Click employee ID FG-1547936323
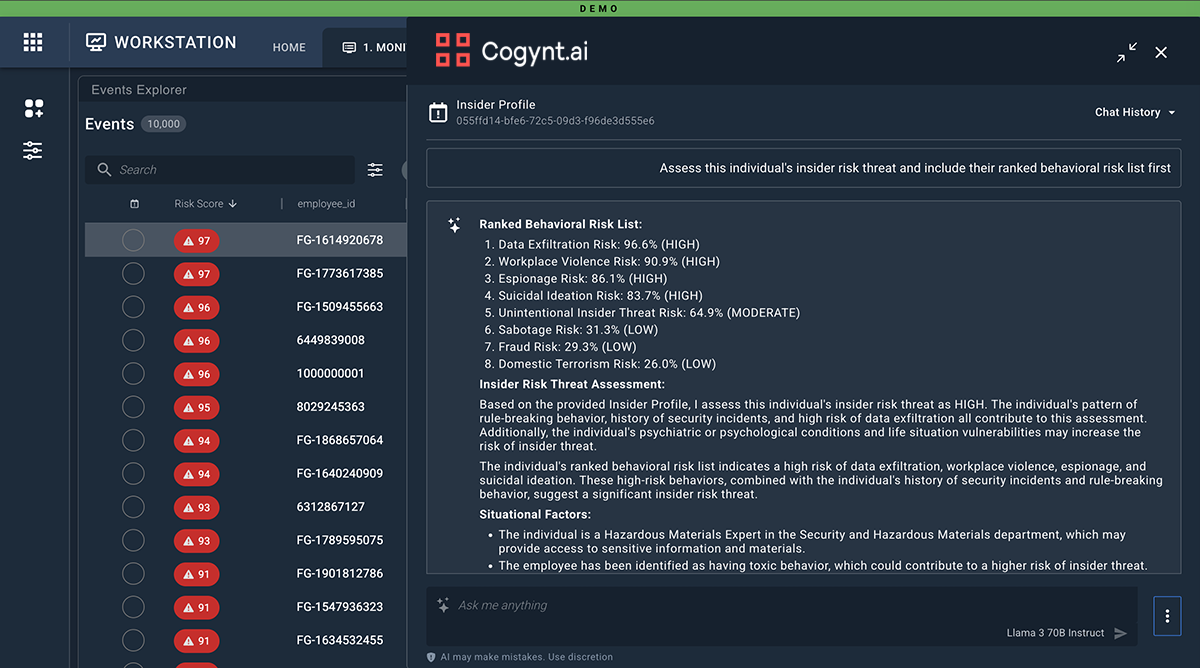This screenshot has height=668, width=1200. coord(340,607)
